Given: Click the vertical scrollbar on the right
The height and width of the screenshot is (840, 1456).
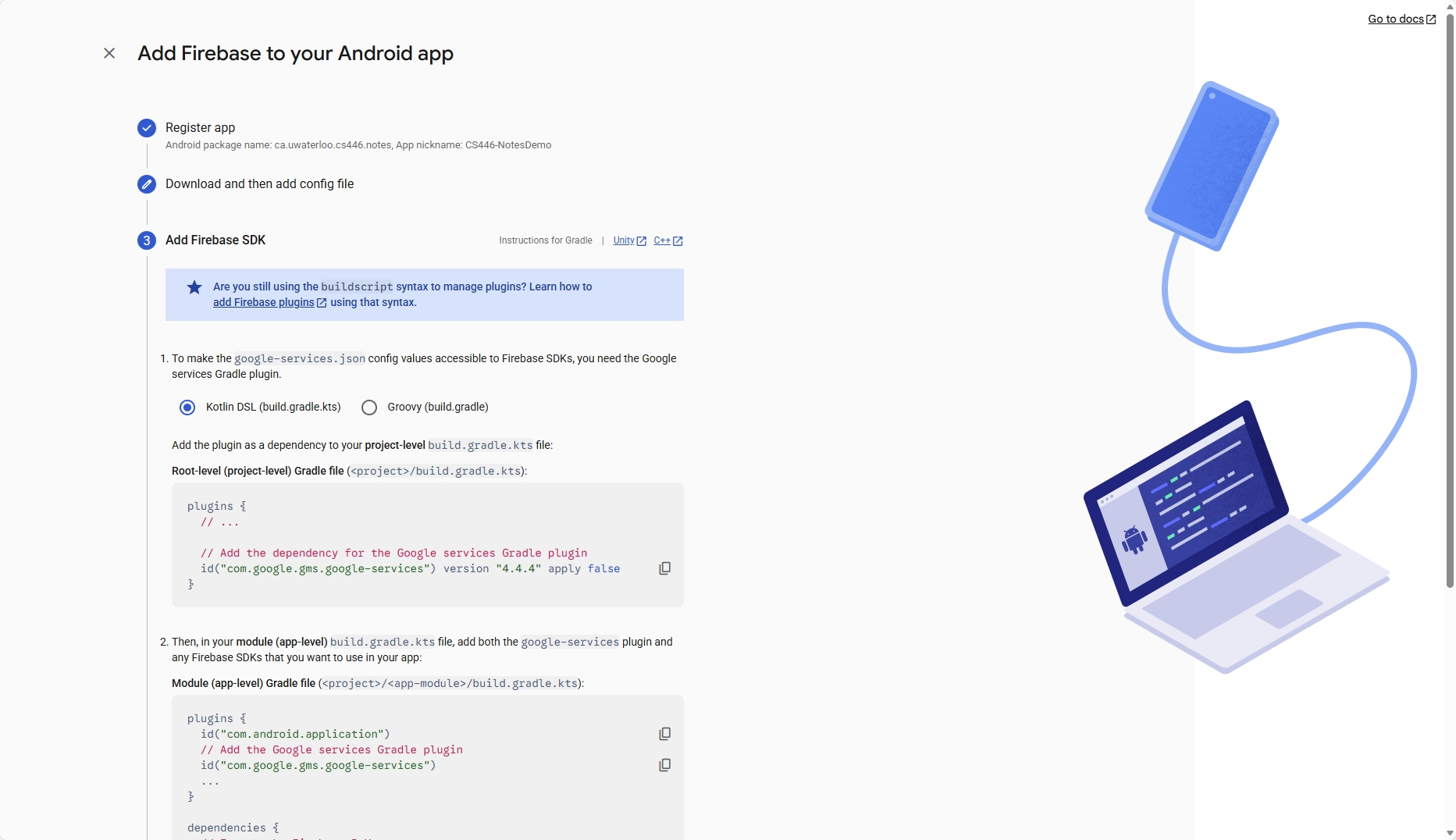Looking at the screenshot, I should [x=1450, y=312].
